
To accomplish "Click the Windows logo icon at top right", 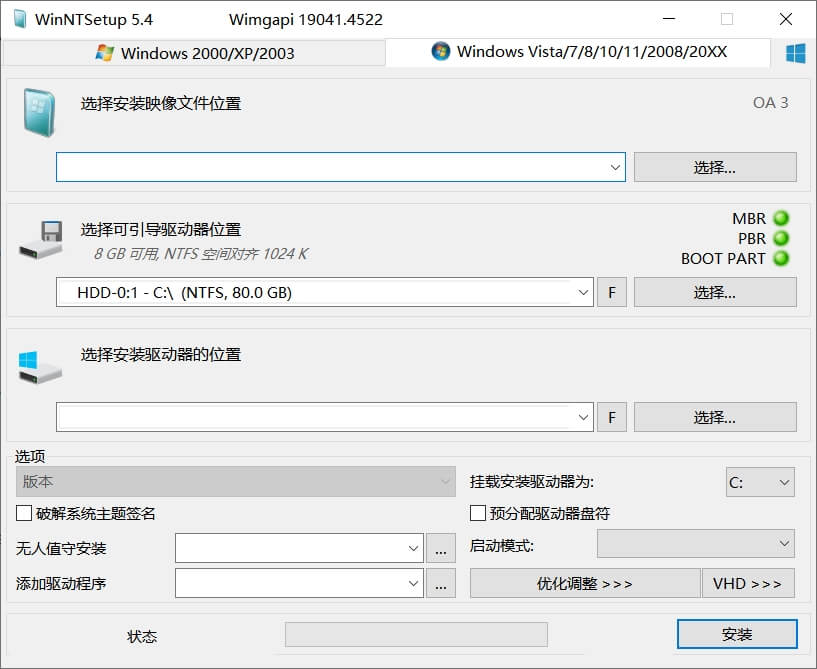I will point(796,53).
